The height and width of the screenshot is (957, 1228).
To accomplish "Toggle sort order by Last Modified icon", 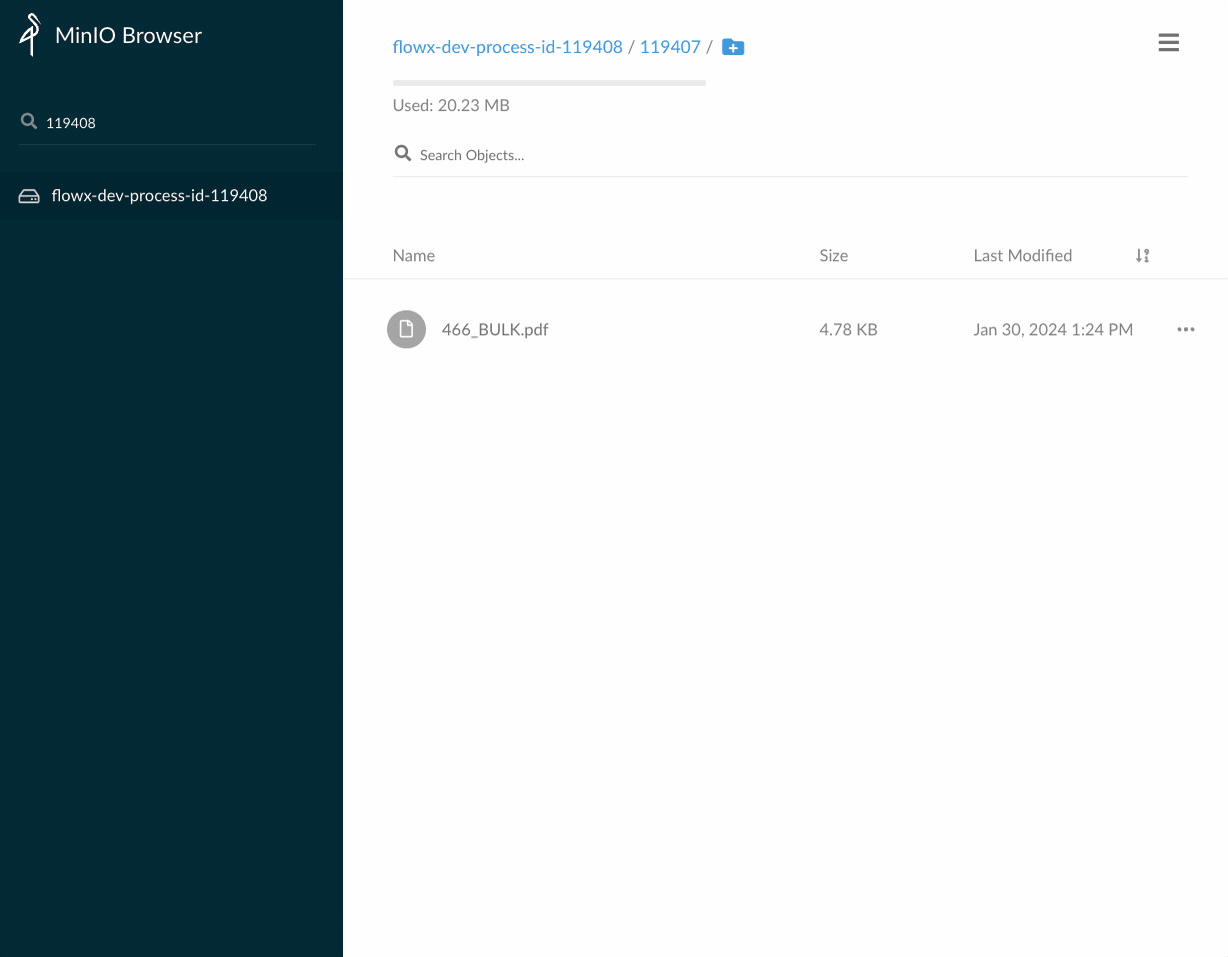I will click(1142, 256).
